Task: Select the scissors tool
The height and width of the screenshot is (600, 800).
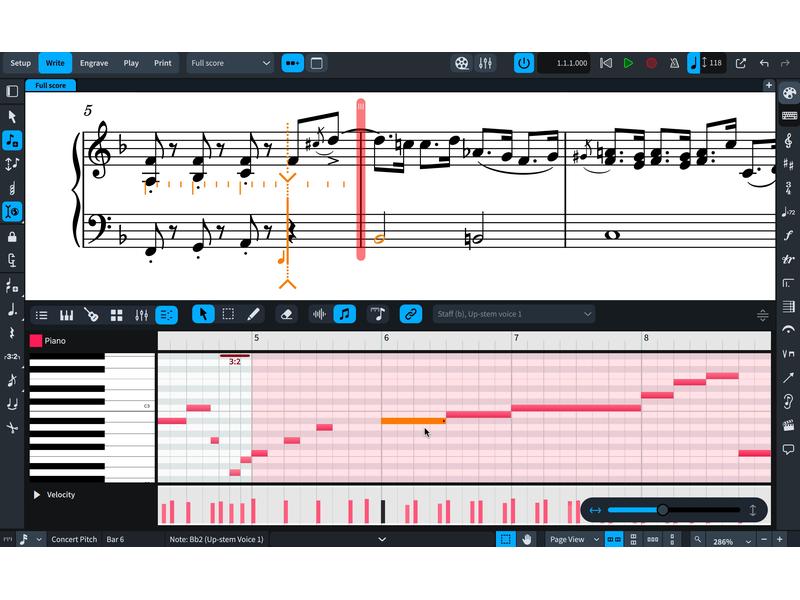Action: [x=12, y=428]
